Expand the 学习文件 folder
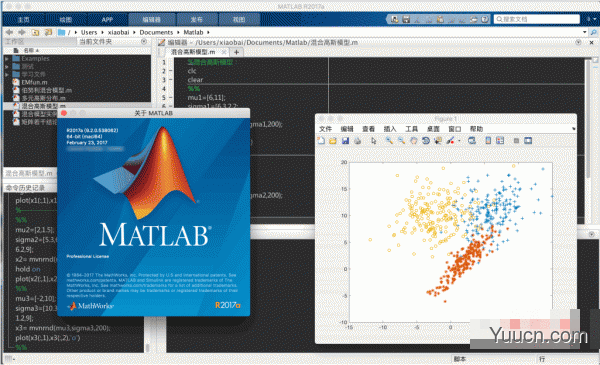Image resolution: width=600 pixels, height=365 pixels. coord(7,74)
